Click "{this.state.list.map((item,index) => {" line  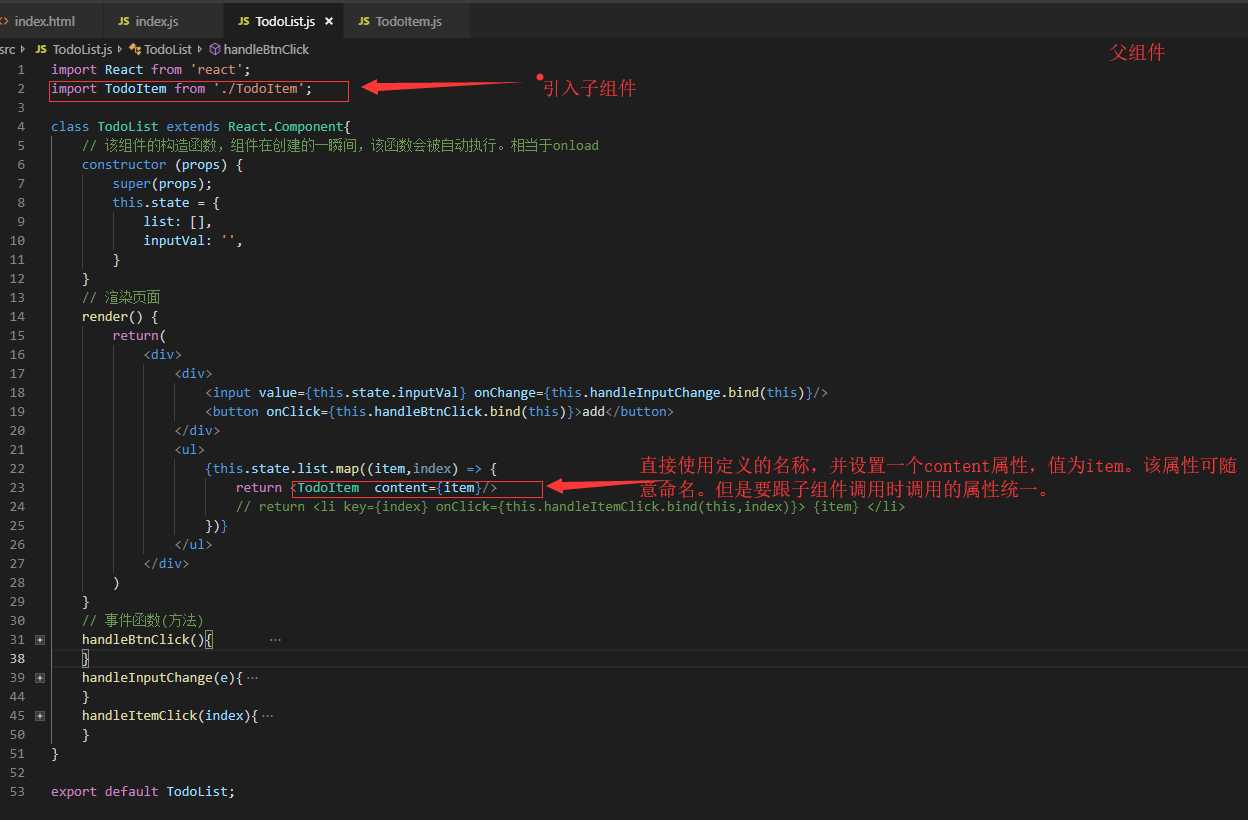pos(351,468)
